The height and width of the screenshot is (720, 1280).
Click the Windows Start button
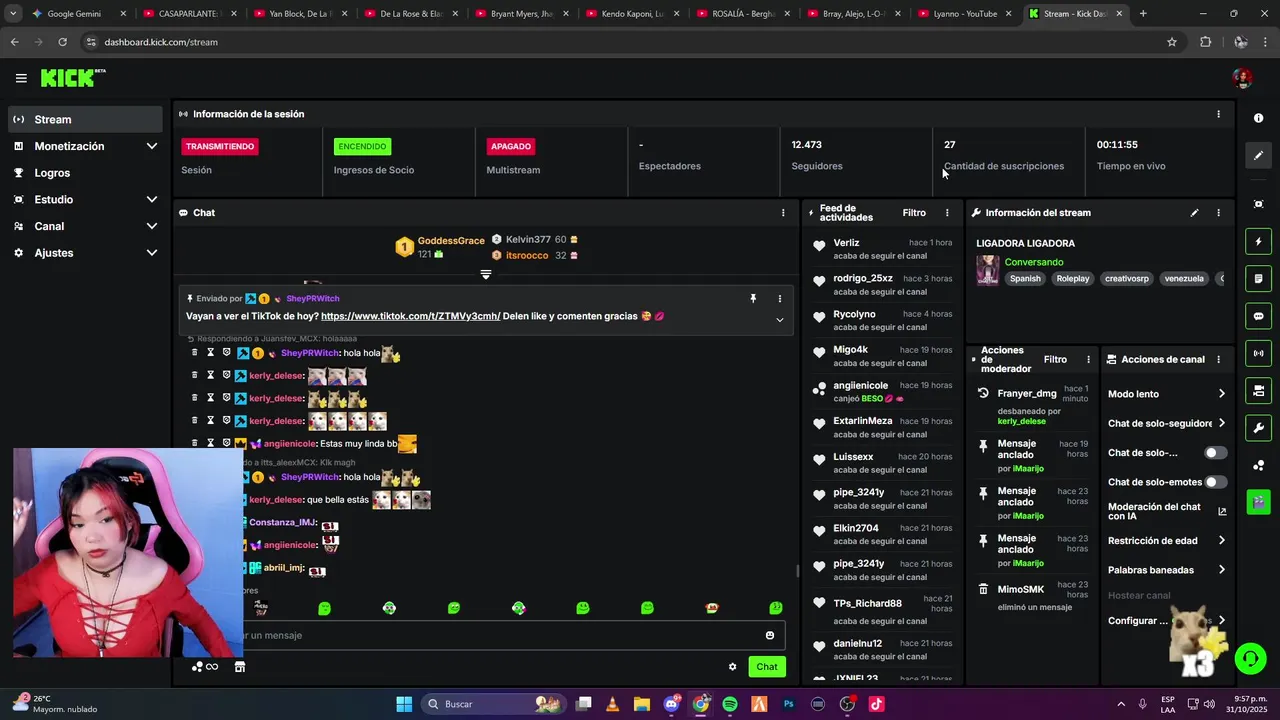point(404,704)
